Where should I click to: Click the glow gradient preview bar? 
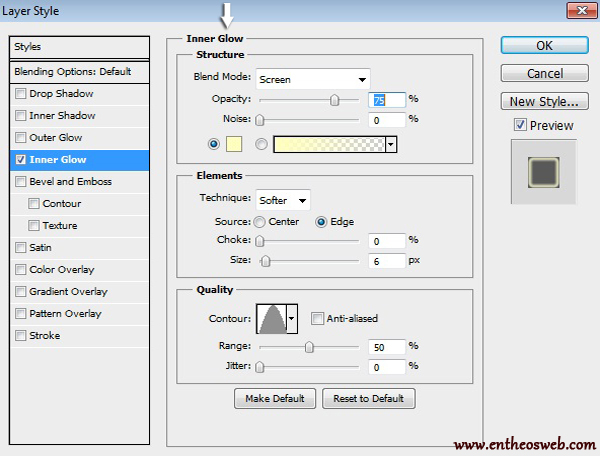click(328, 144)
